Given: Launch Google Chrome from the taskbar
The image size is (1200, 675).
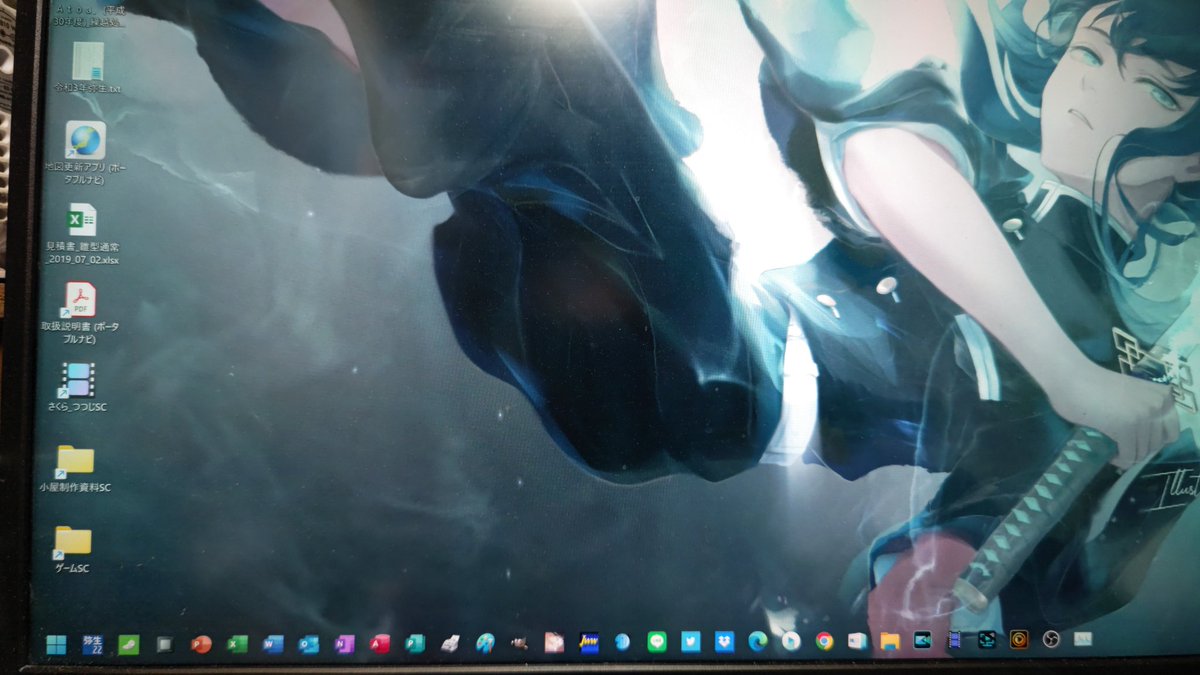Looking at the screenshot, I should [825, 641].
